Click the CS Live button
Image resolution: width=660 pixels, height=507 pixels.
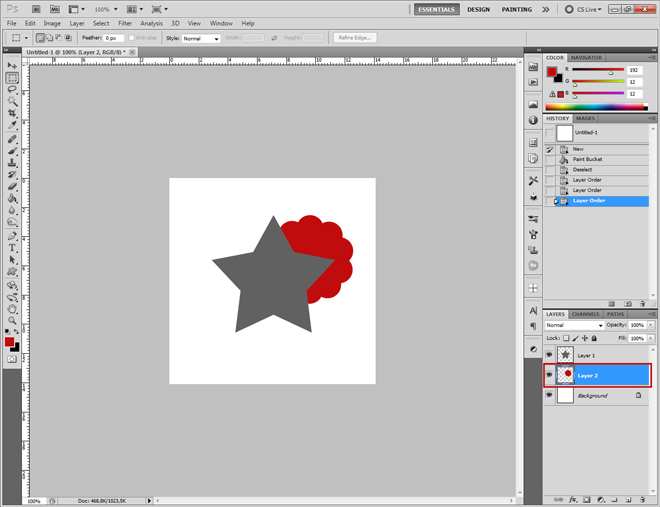[x=586, y=9]
